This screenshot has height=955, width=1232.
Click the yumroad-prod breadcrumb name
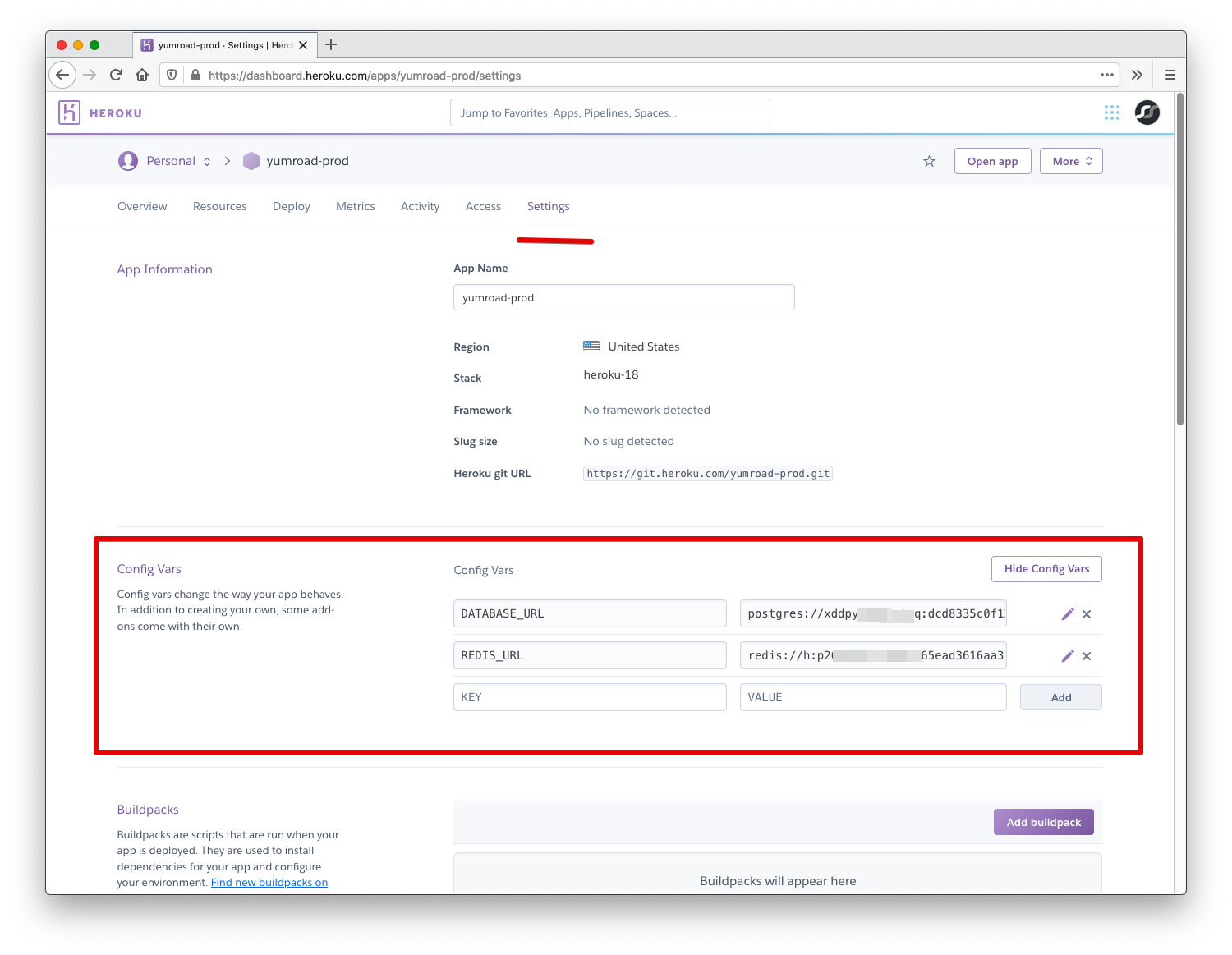click(307, 161)
